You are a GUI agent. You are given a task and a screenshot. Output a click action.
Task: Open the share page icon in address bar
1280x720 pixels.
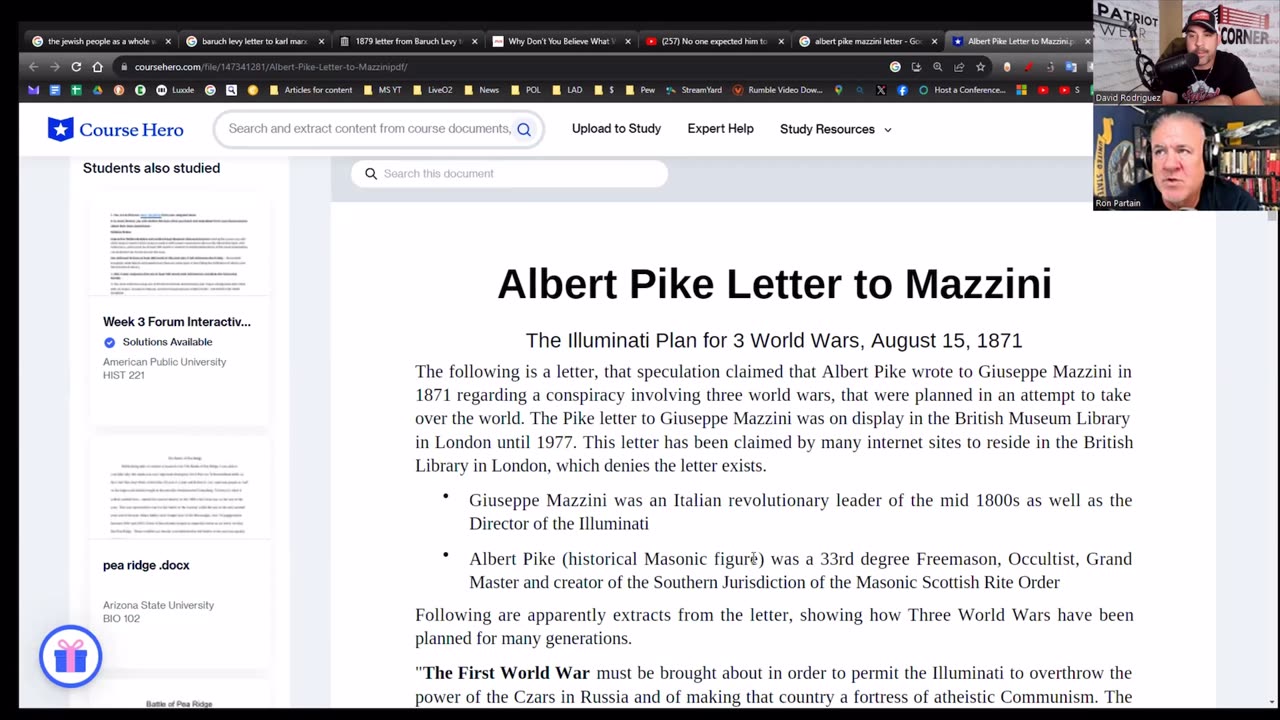coord(959,67)
